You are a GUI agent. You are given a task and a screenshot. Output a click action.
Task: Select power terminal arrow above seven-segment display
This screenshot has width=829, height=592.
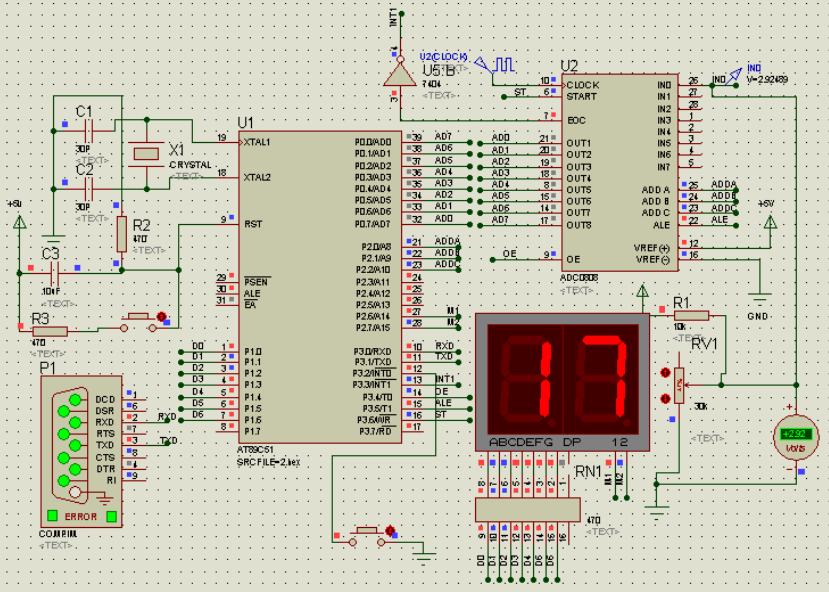pos(642,291)
